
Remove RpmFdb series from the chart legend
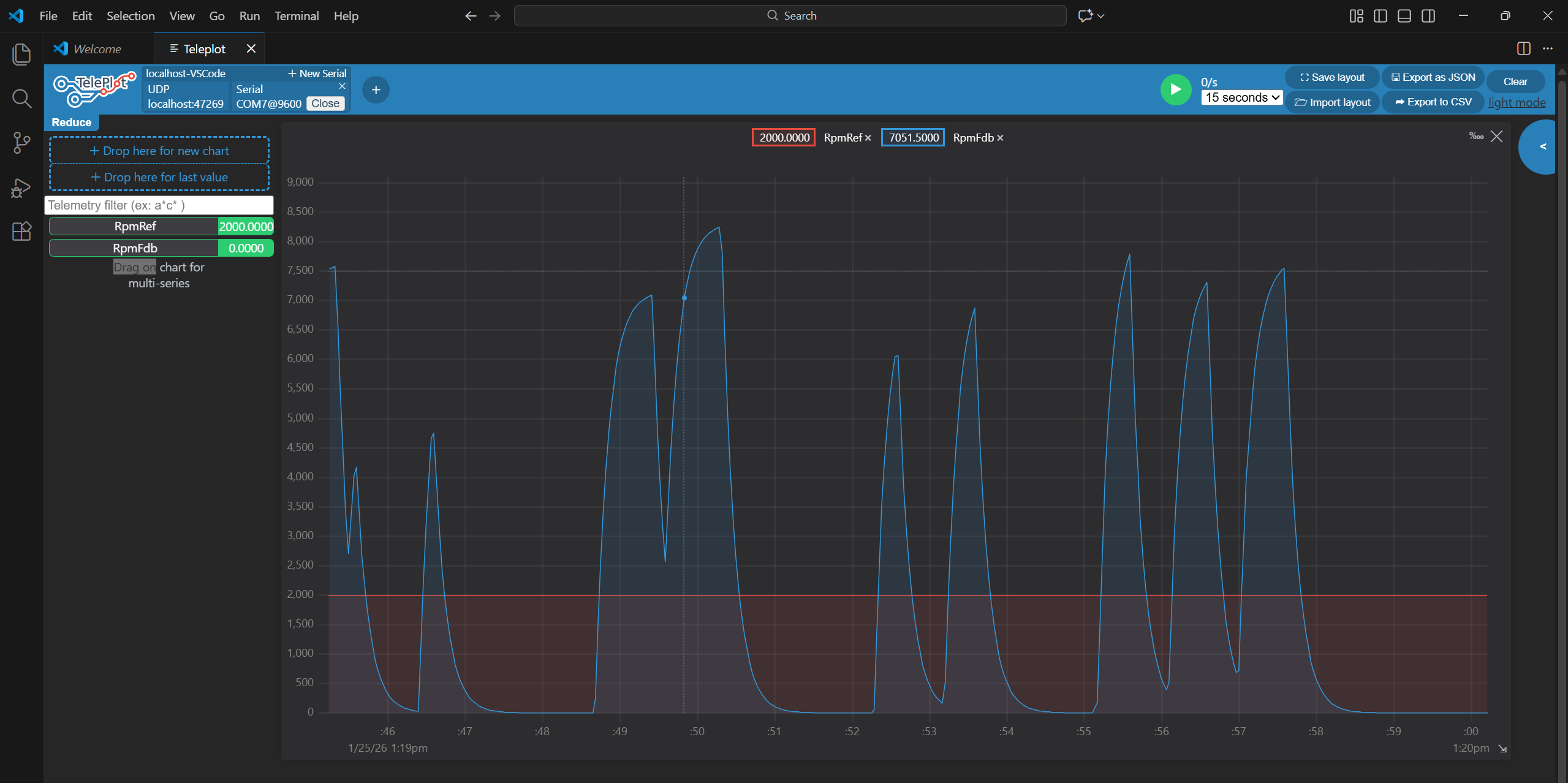pyautogui.click(x=1000, y=138)
